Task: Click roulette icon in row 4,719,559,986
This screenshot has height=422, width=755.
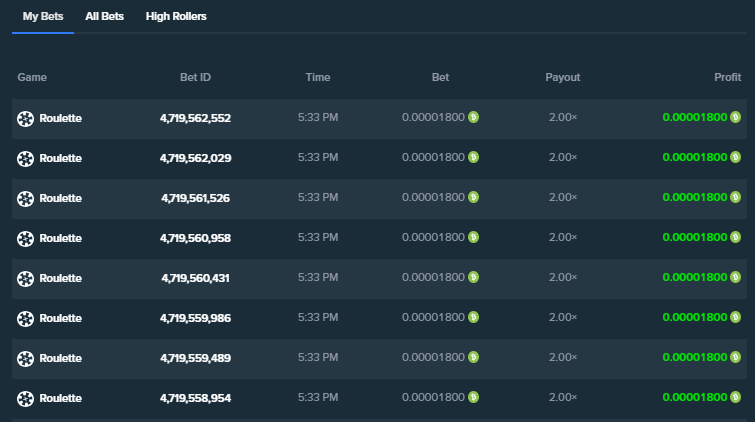Action: (x=26, y=318)
